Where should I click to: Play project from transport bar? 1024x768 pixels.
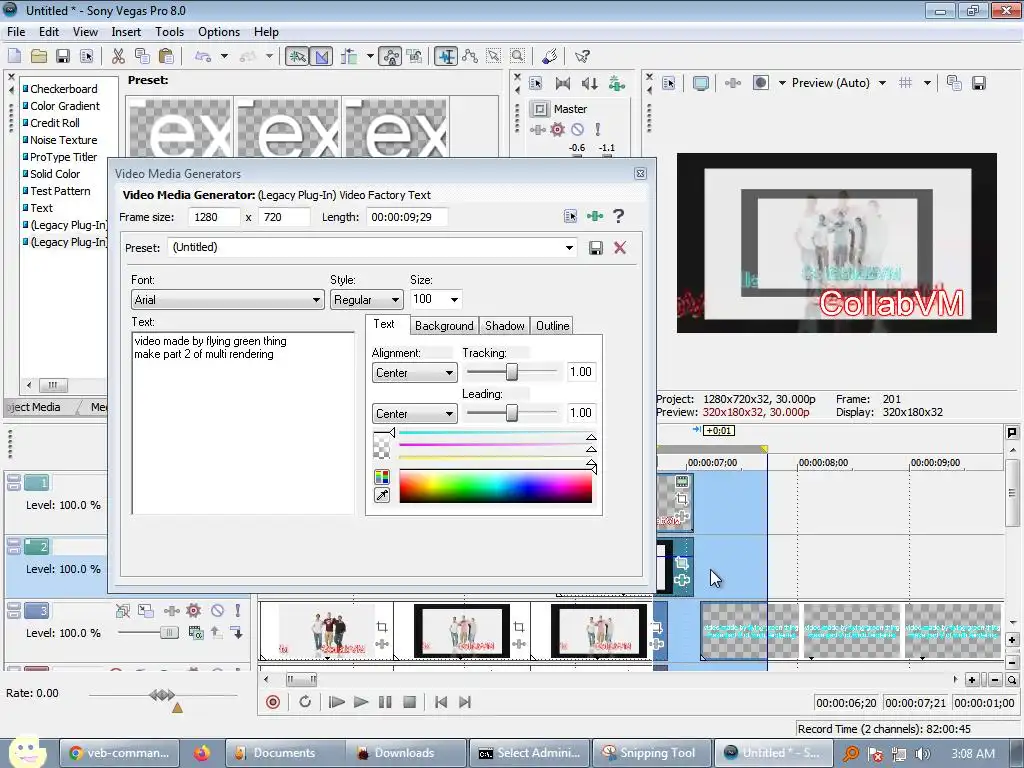[x=360, y=702]
